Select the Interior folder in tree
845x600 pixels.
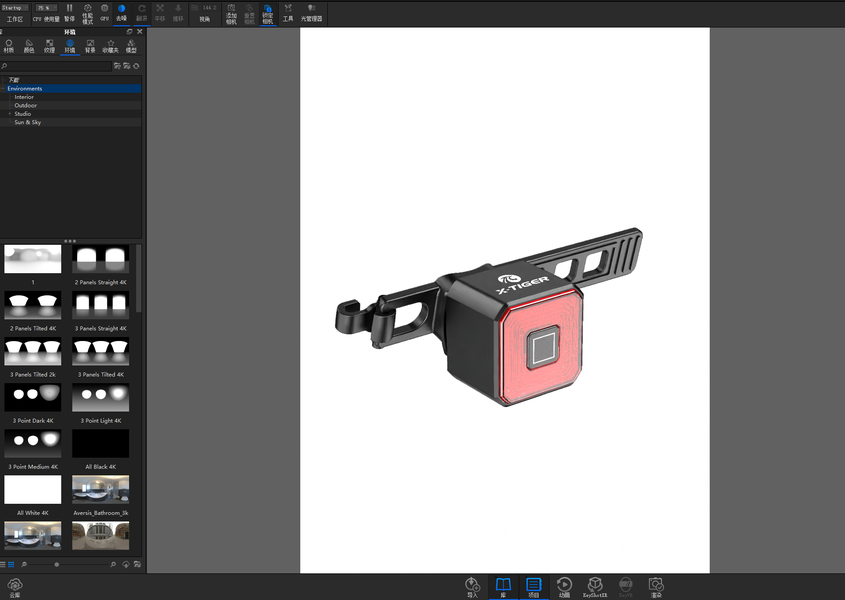[x=24, y=97]
